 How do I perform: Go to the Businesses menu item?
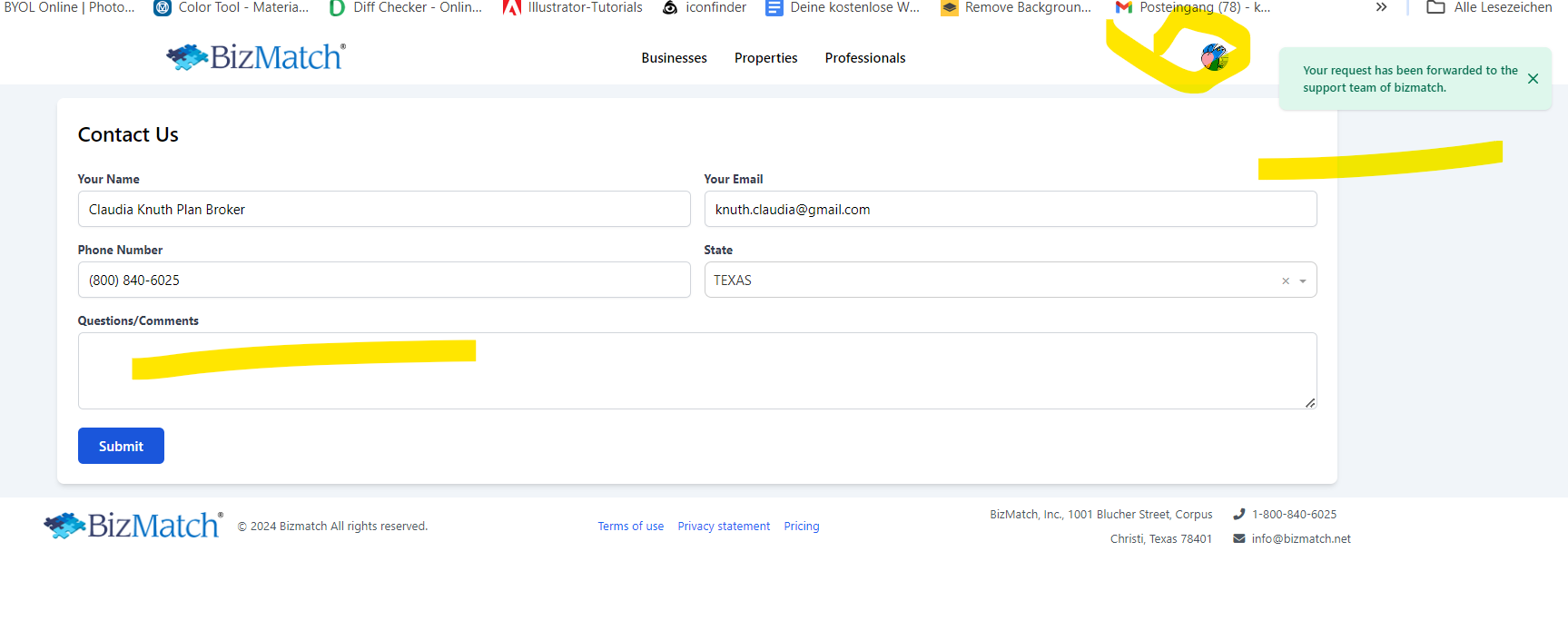(x=674, y=58)
